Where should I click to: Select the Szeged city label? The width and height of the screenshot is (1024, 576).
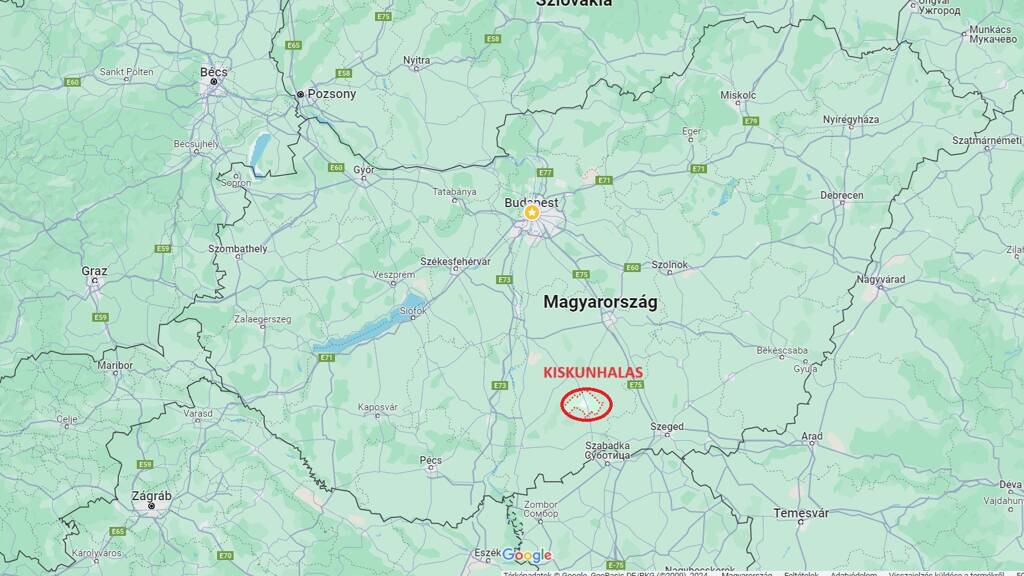667,426
